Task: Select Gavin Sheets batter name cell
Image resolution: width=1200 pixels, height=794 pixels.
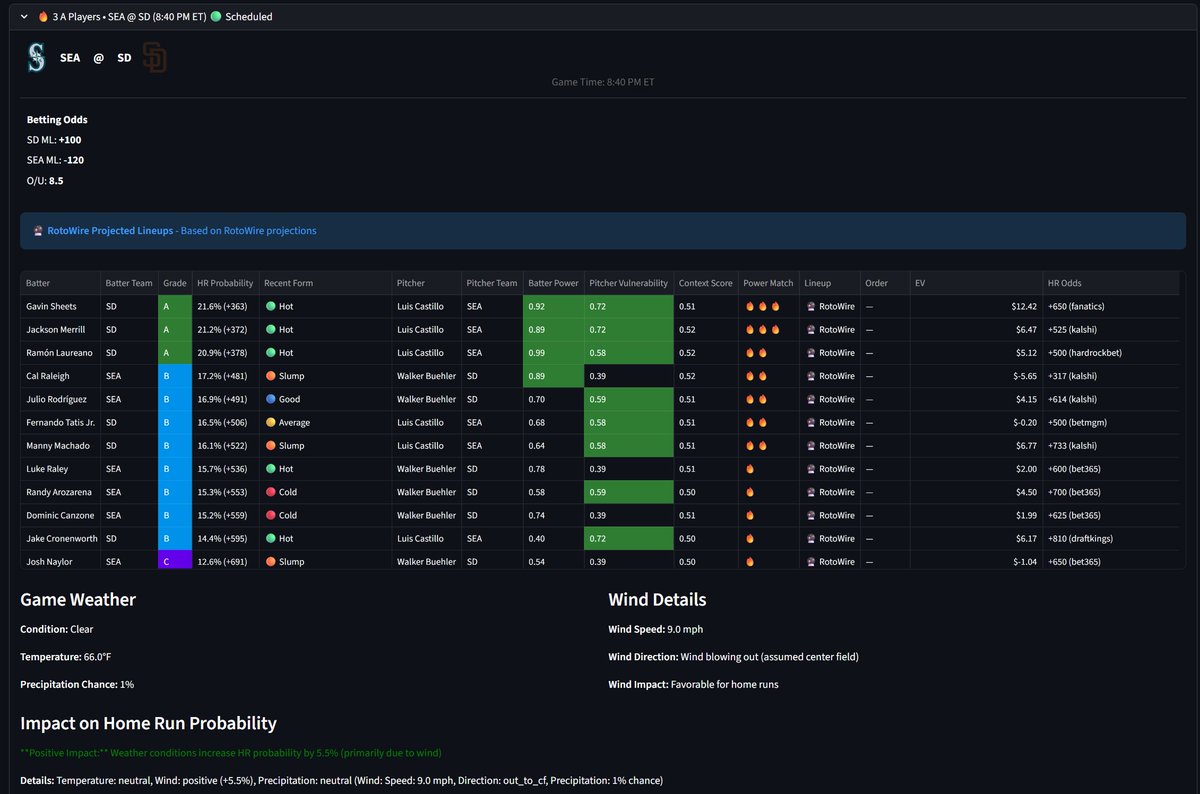Action: tap(60, 306)
